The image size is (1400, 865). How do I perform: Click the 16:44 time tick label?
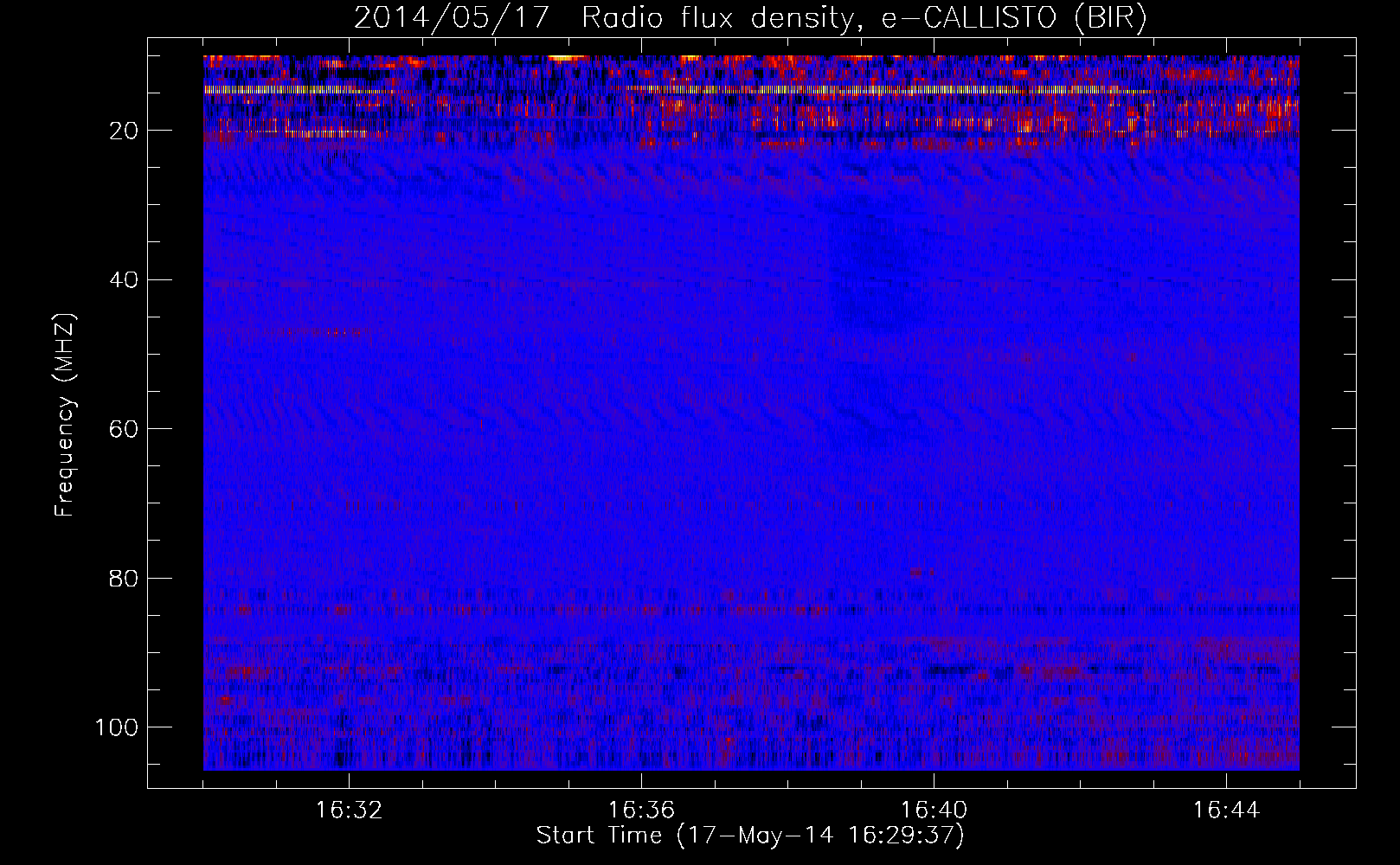click(x=1226, y=811)
